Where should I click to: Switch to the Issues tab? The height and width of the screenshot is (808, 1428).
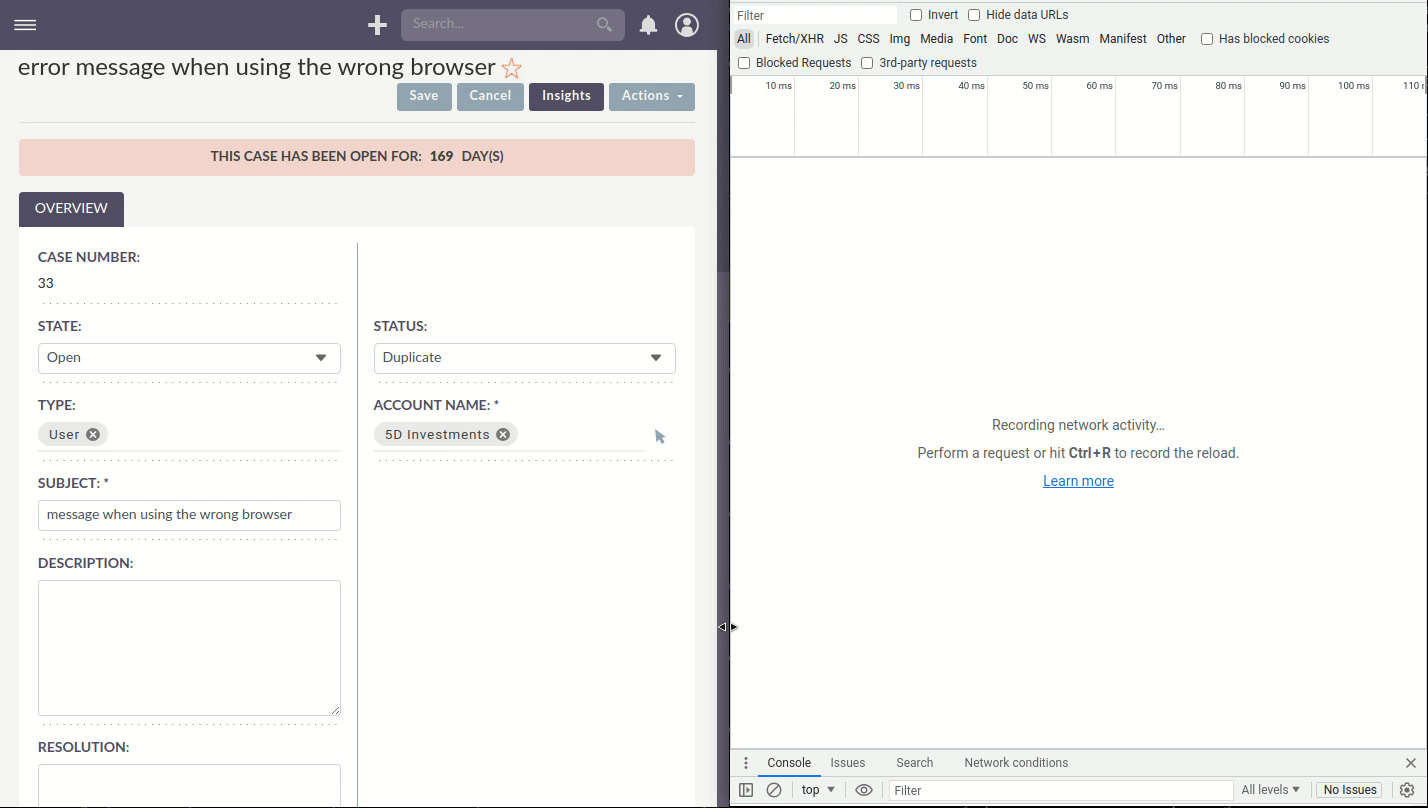[847, 763]
